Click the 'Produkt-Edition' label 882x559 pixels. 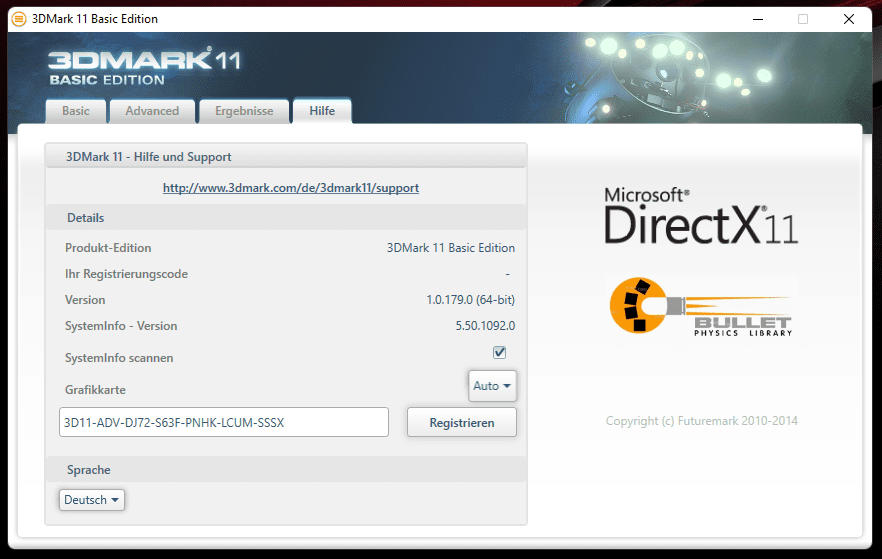coord(108,247)
